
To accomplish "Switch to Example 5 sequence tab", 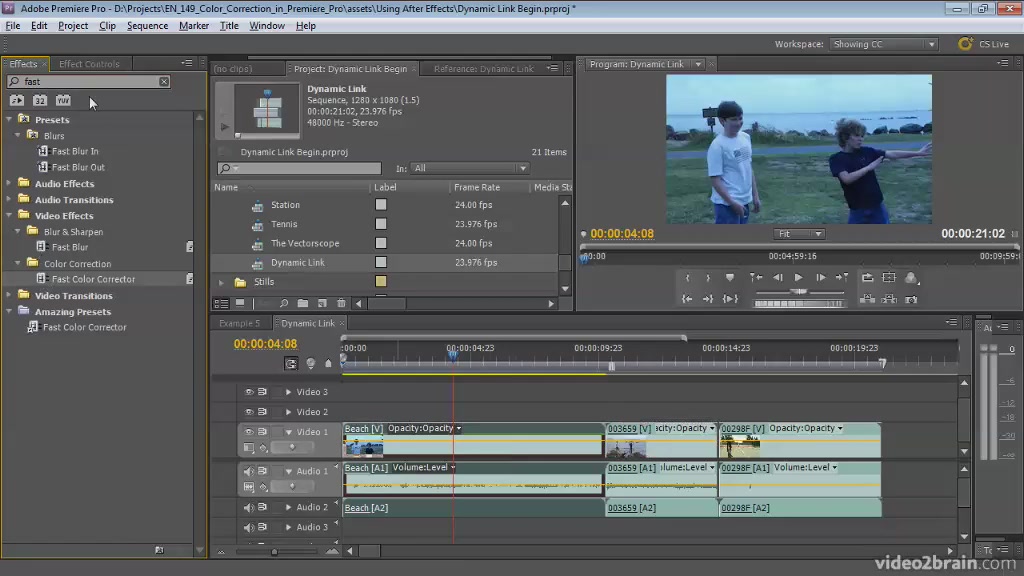I will (239, 323).
